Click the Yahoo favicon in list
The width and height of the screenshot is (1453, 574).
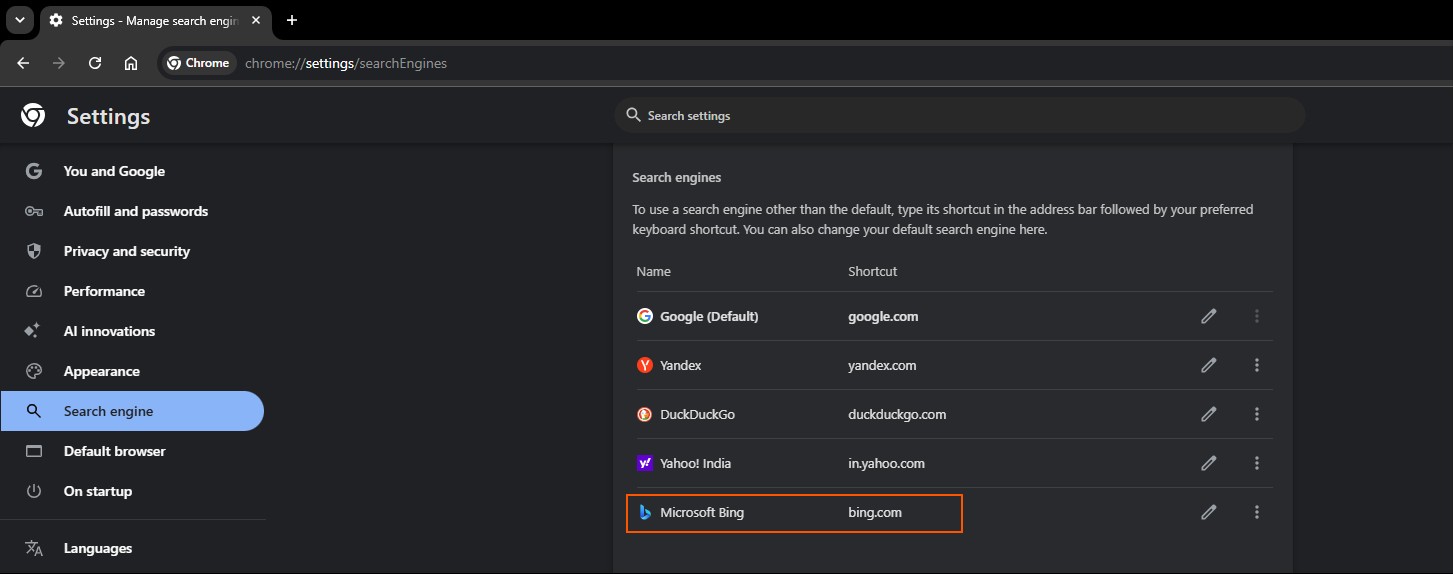[x=645, y=463]
